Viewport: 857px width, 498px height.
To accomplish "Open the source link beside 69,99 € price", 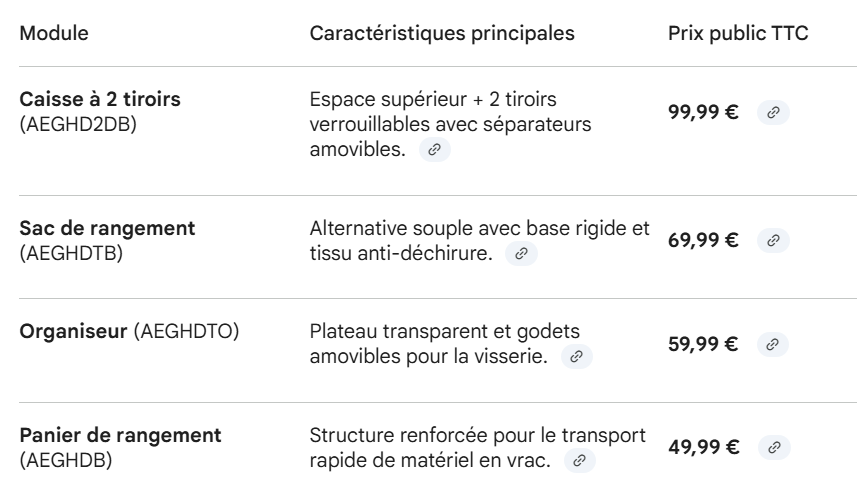I will pyautogui.click(x=772, y=240).
